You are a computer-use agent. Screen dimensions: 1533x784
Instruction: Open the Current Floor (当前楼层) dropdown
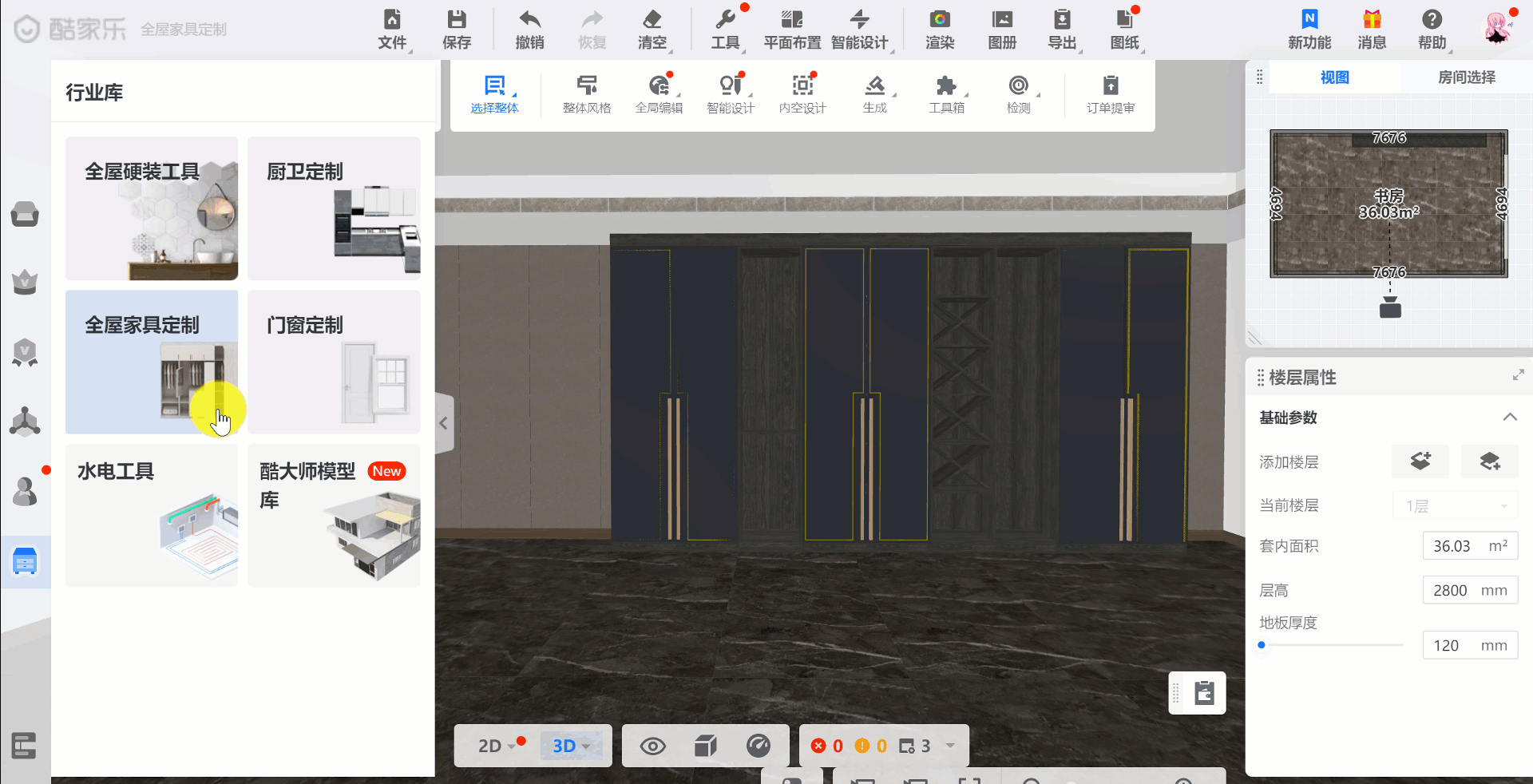tap(1456, 506)
